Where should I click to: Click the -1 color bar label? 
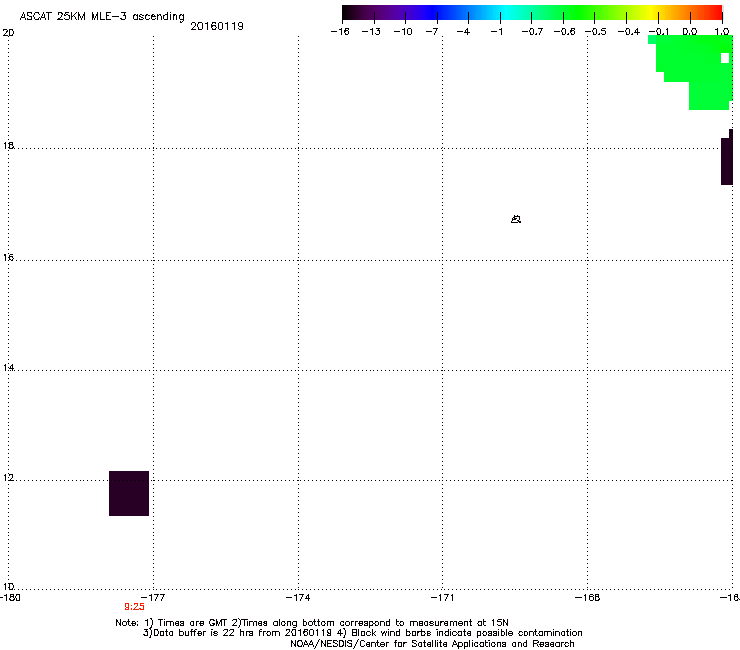click(496, 32)
